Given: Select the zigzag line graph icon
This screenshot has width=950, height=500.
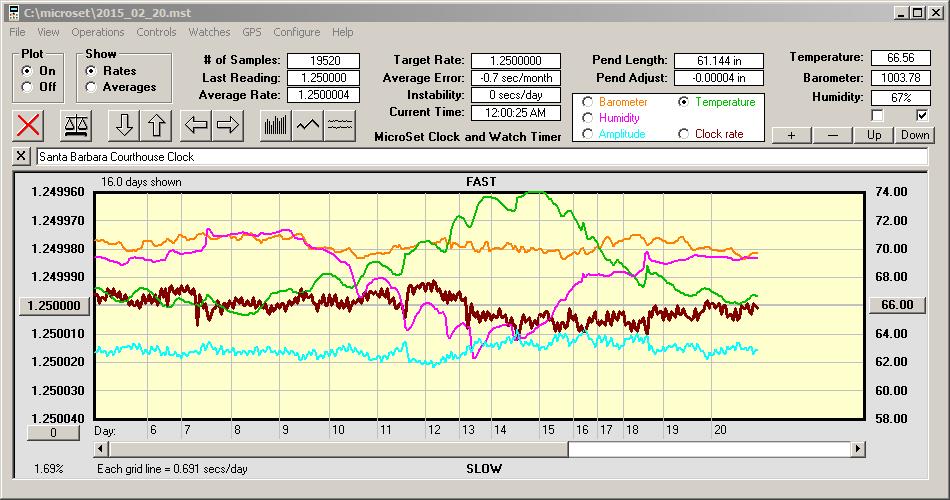Looking at the screenshot, I should pyautogui.click(x=308, y=126).
